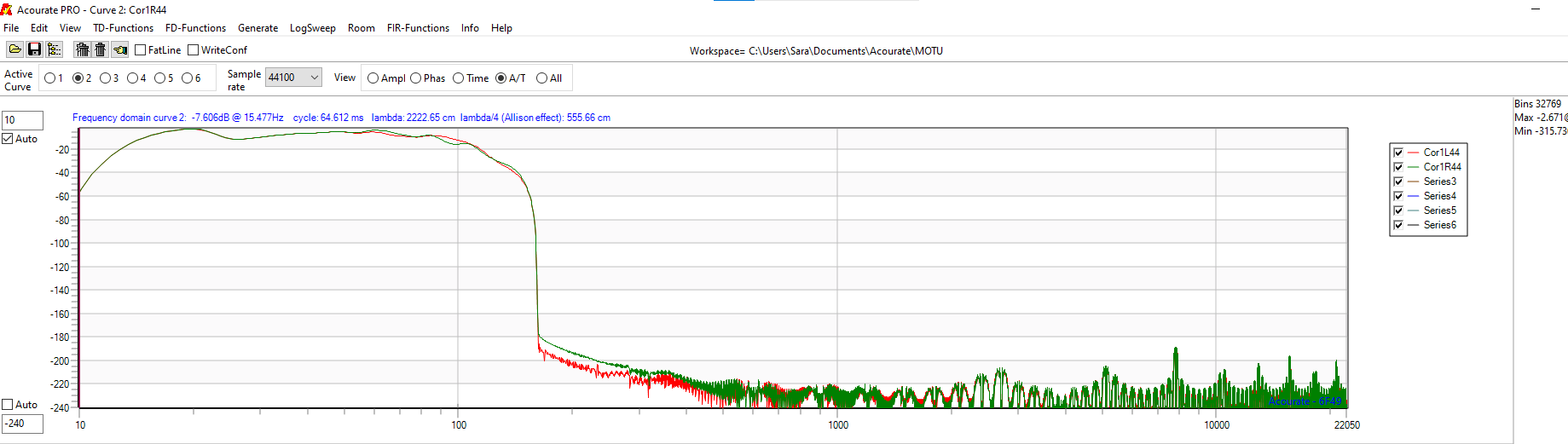Open file using folder icon
This screenshot has width=1568, height=444.
tap(14, 49)
